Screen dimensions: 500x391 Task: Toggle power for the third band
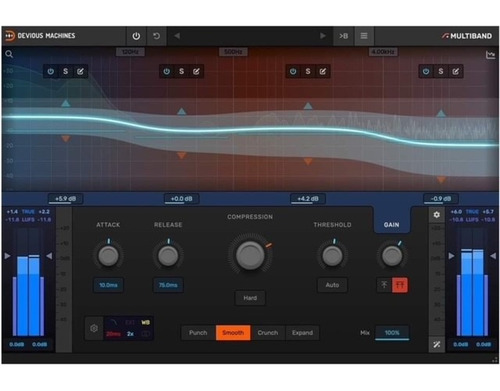coord(293,71)
